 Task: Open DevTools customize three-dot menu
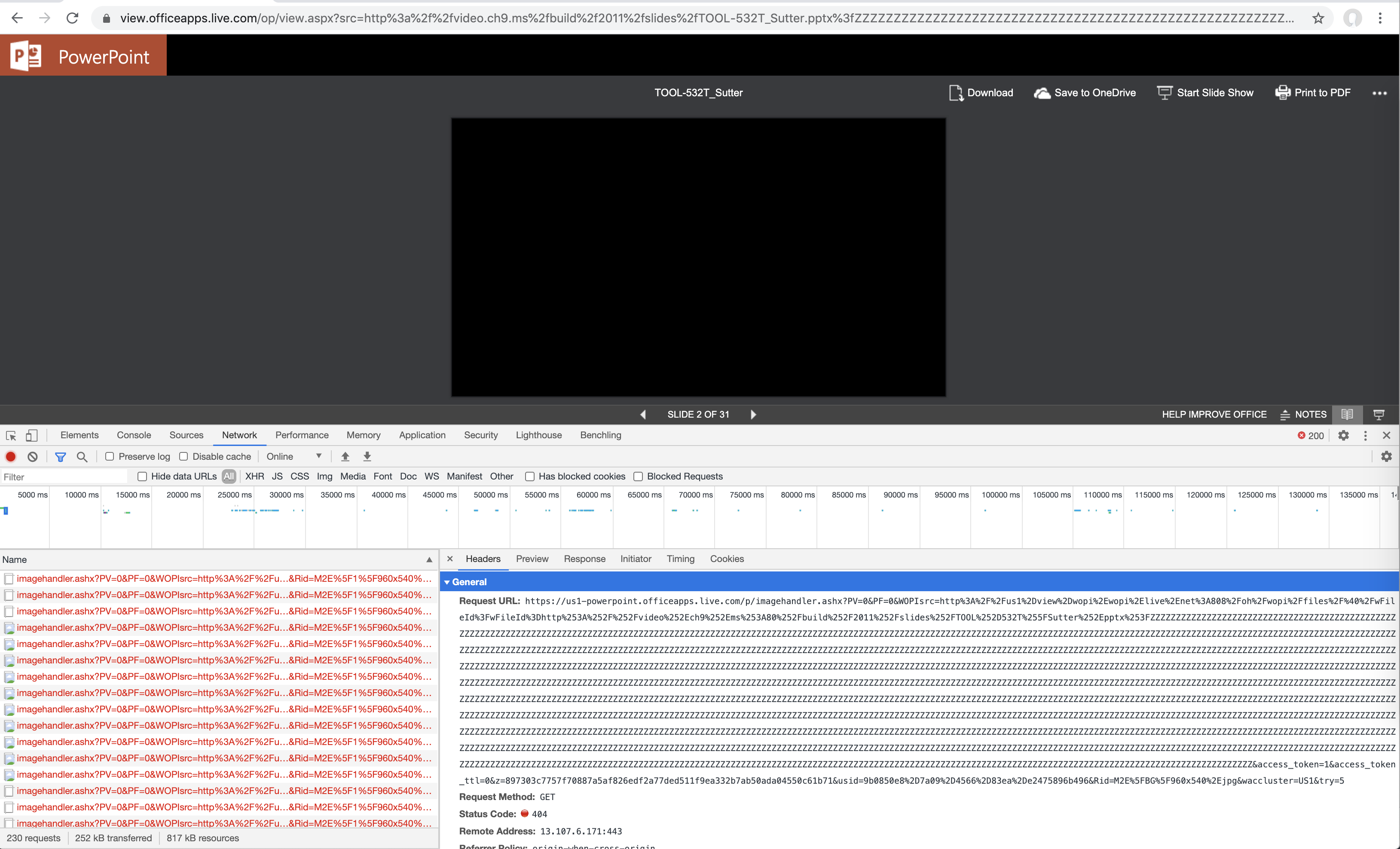click(1365, 435)
